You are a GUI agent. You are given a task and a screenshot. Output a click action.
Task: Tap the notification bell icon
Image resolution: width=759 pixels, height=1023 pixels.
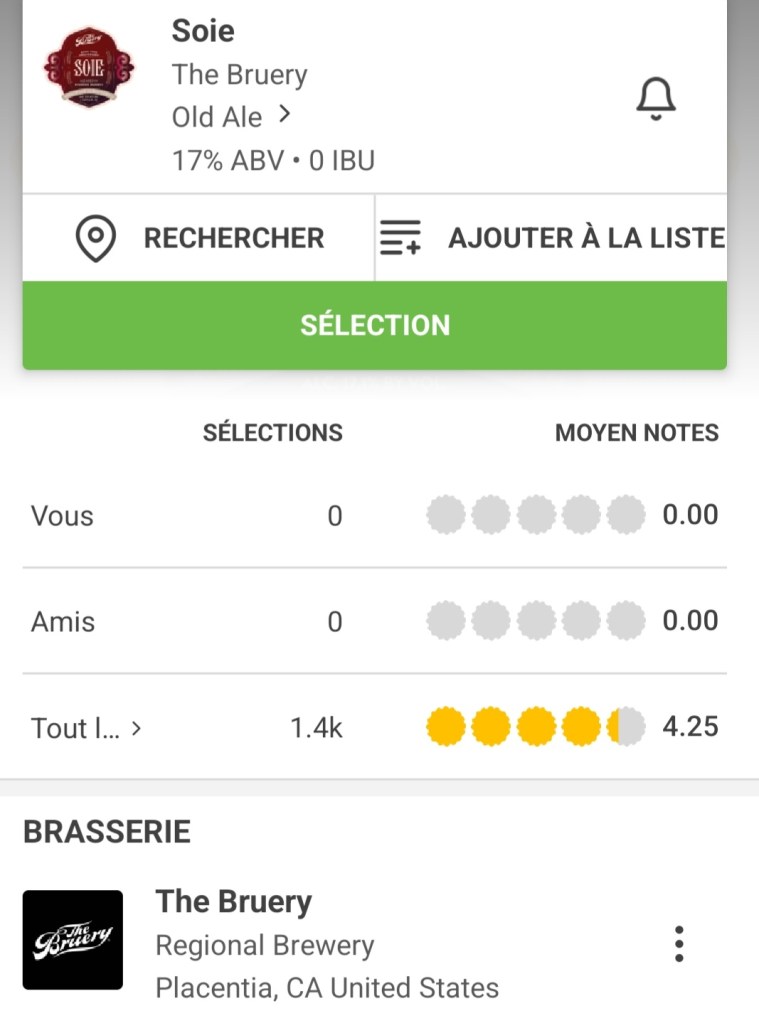[656, 98]
